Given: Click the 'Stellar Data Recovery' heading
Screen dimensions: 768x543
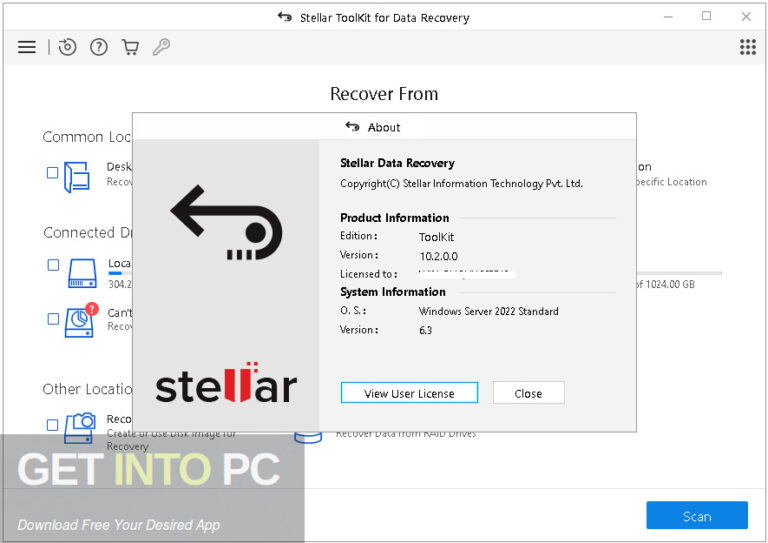Looking at the screenshot, I should coord(397,163).
